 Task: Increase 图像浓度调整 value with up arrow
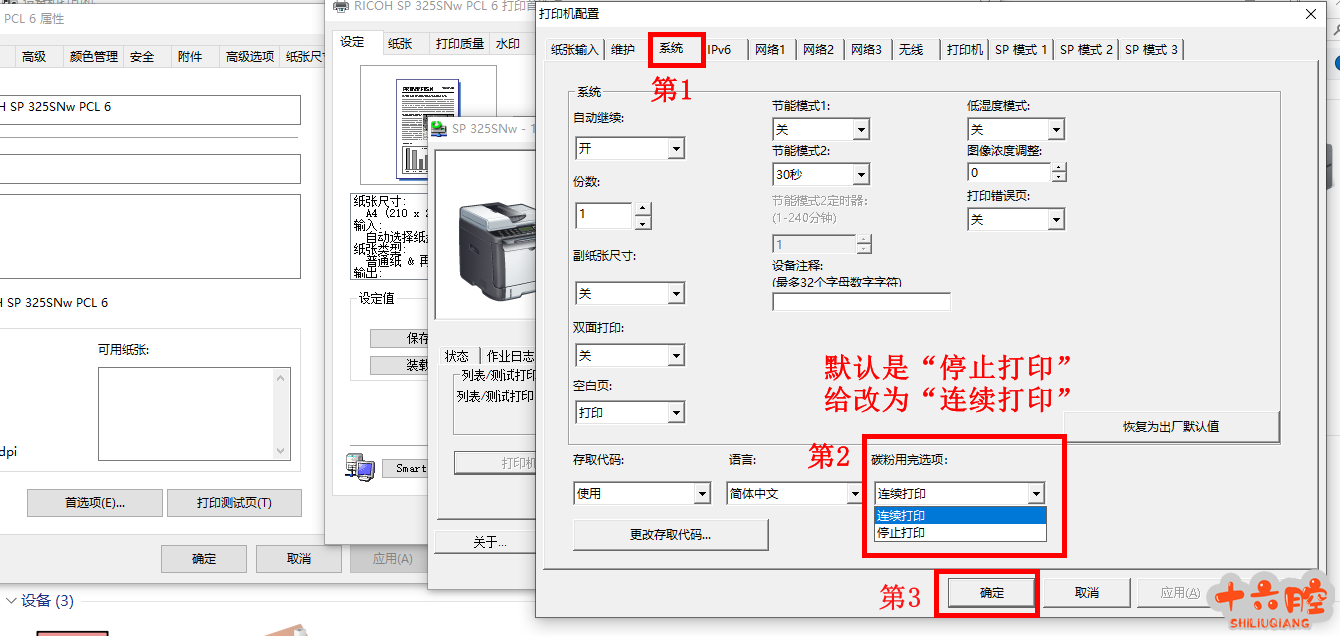click(1058, 167)
